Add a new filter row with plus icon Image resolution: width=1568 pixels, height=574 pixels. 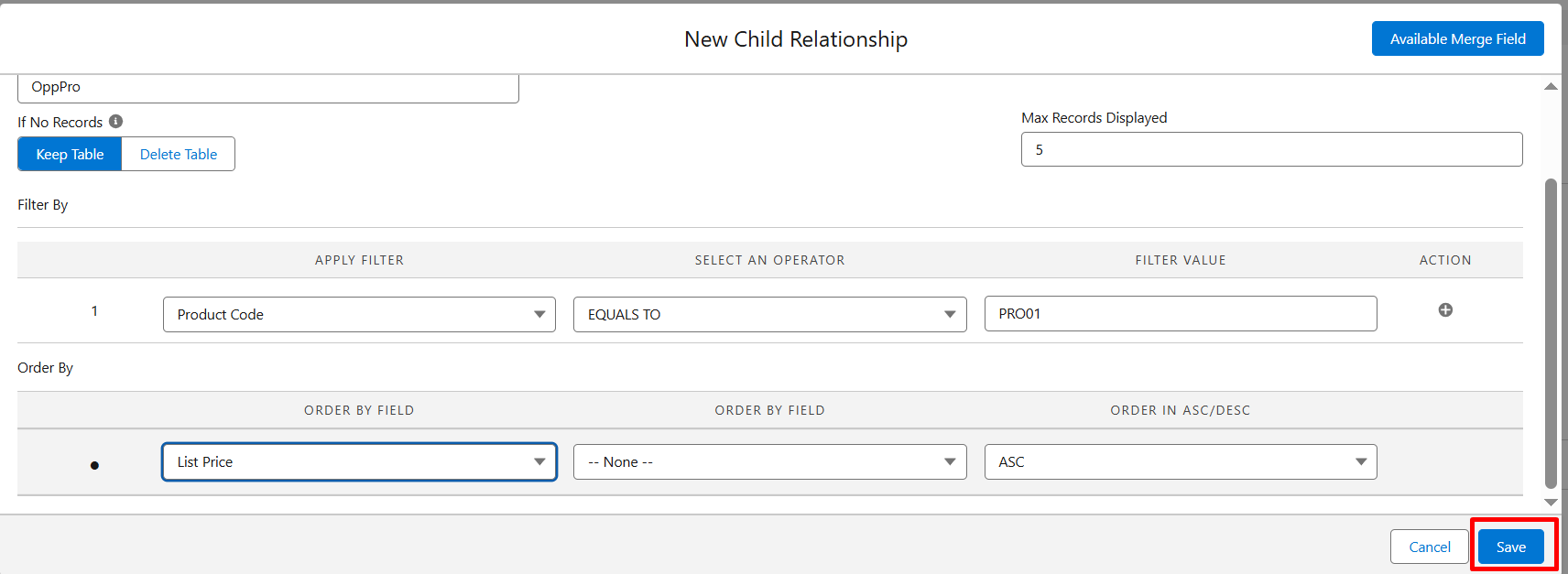[1445, 310]
